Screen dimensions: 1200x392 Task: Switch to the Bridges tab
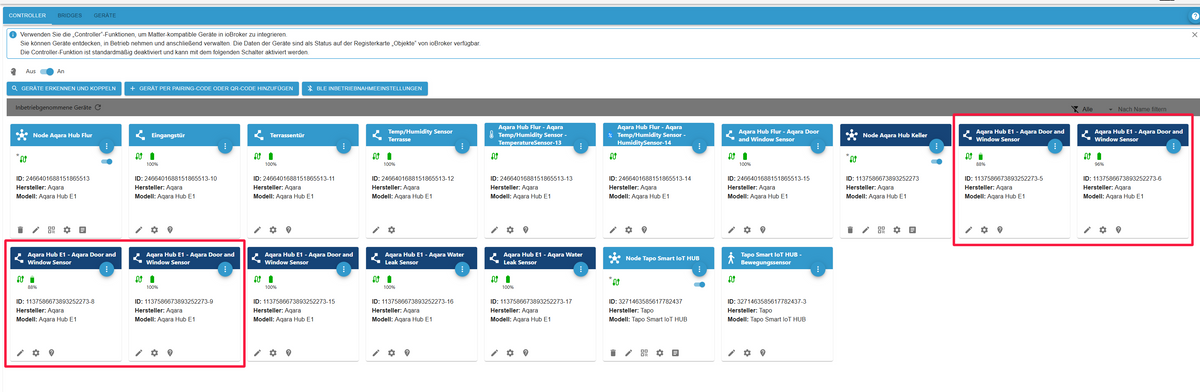(70, 17)
